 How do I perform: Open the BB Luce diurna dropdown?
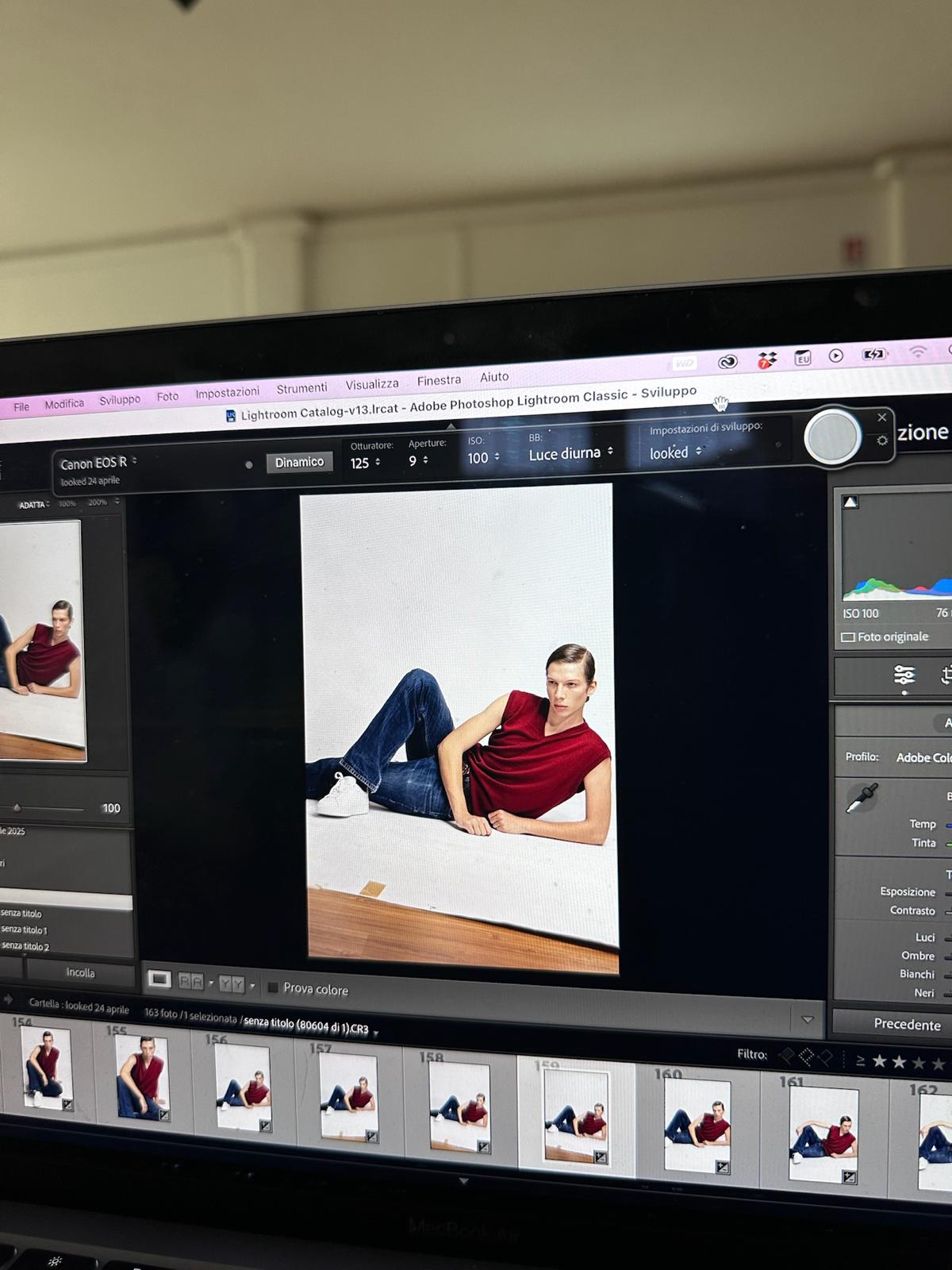tap(570, 454)
